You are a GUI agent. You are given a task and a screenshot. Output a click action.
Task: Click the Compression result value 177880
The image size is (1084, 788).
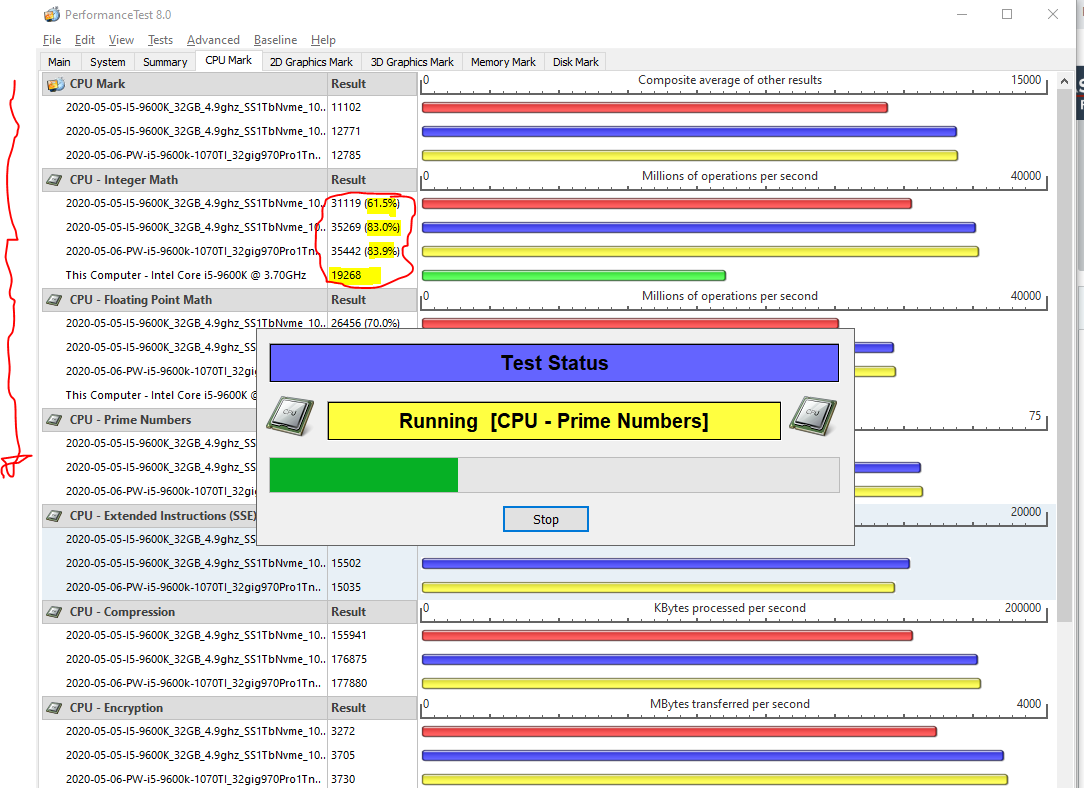coord(349,684)
